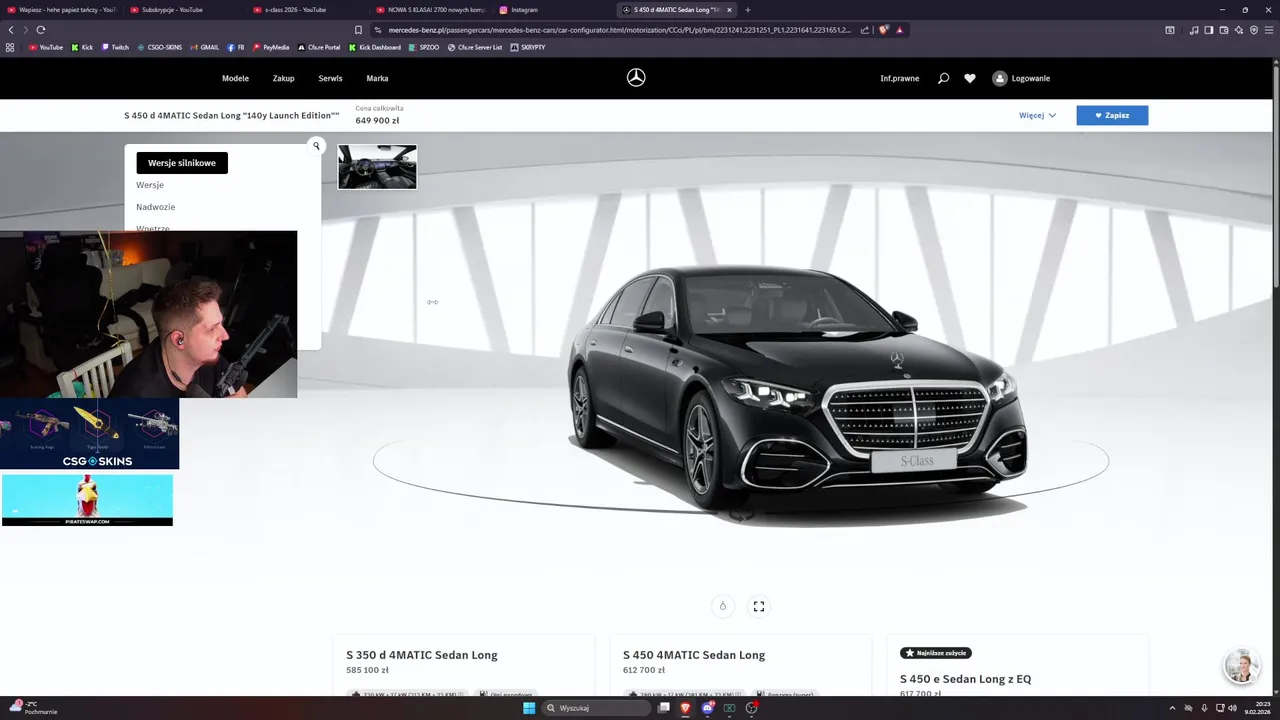The height and width of the screenshot is (720, 1280).
Task: Open Inf.prawne legal info link
Action: click(x=900, y=78)
